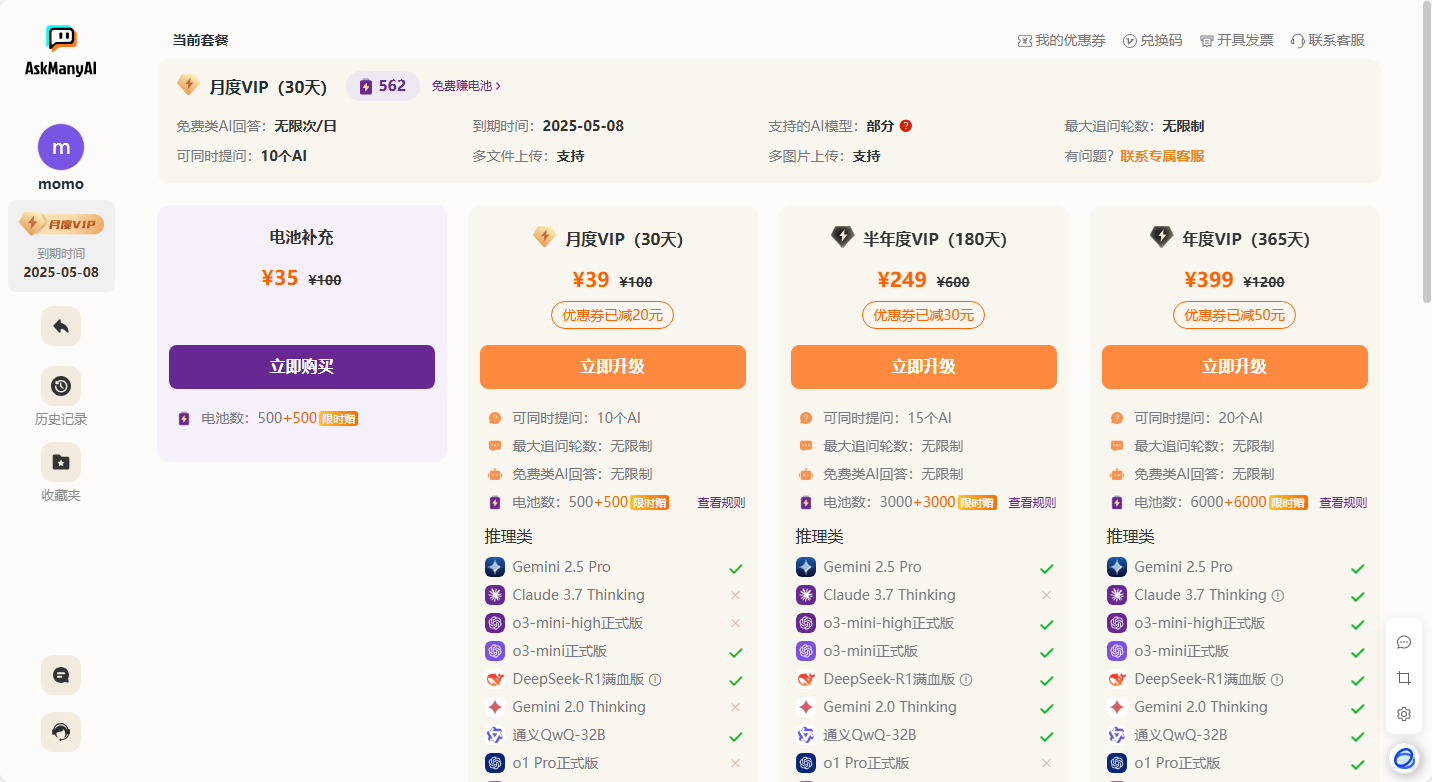Click 立即升级 under 月度VIP
1432x782 pixels.
click(613, 367)
